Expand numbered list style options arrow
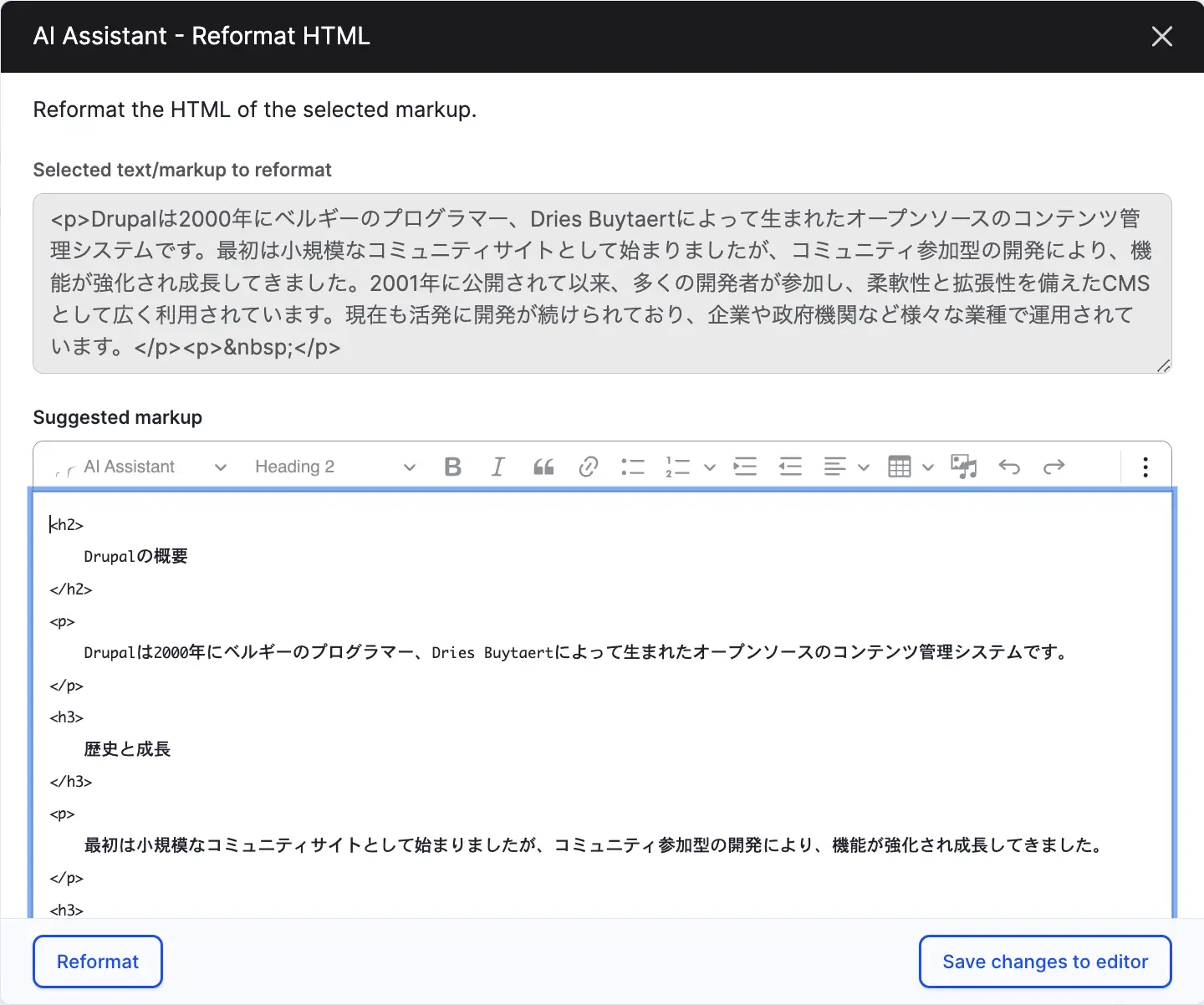 click(710, 467)
